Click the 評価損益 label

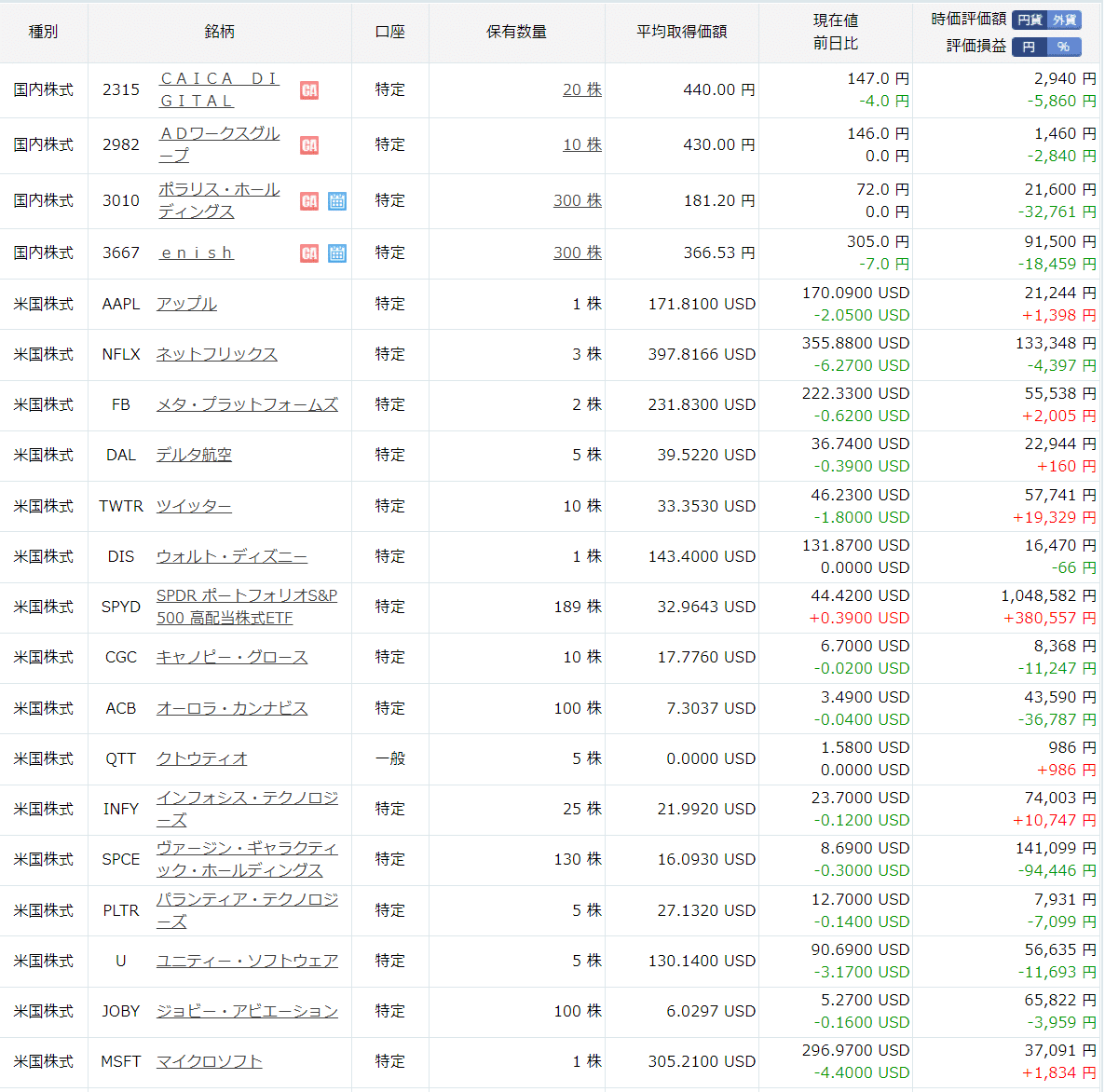pos(976,47)
